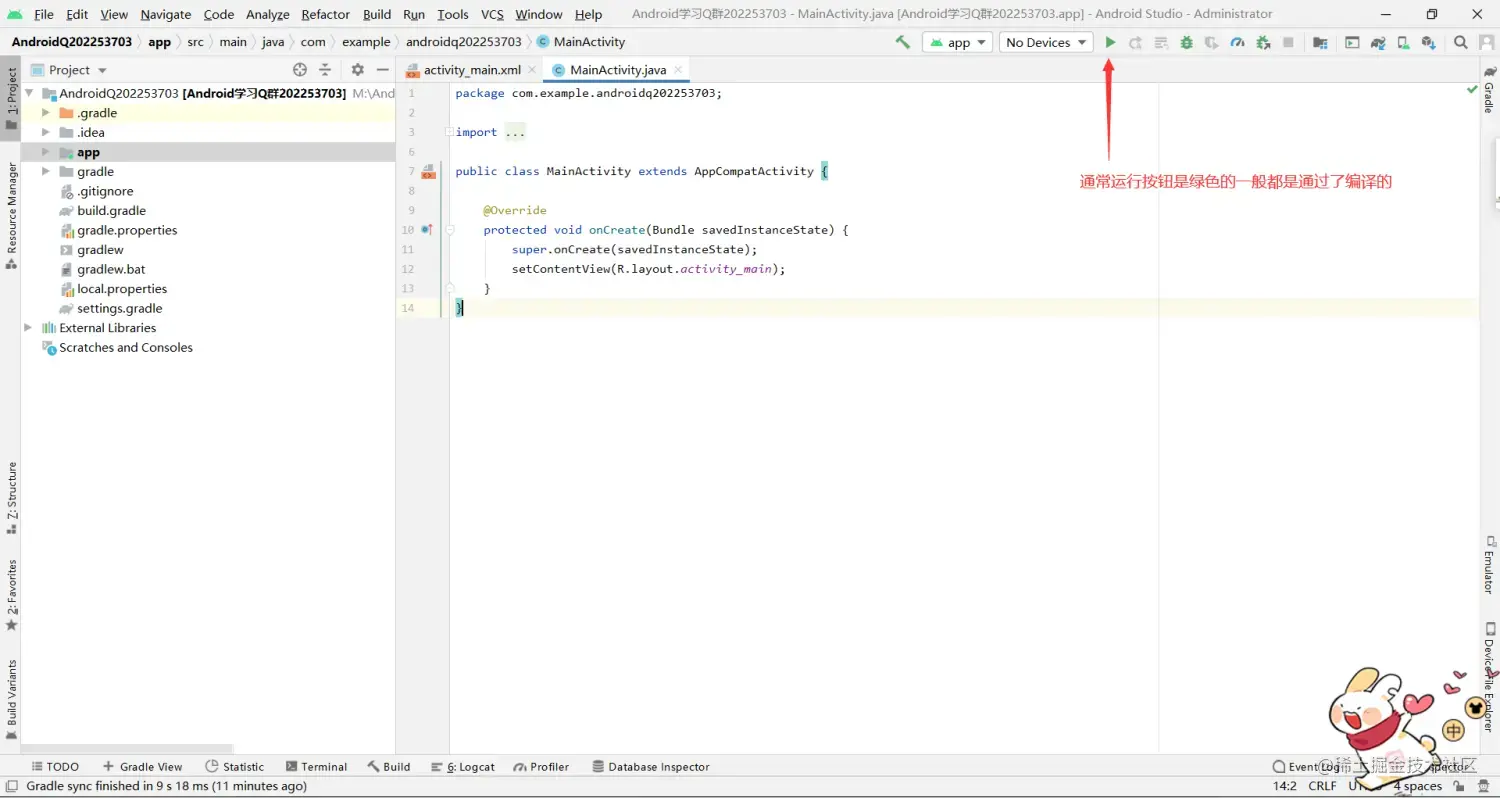
Task: Open the AVD Manager icon
Action: 1403,42
